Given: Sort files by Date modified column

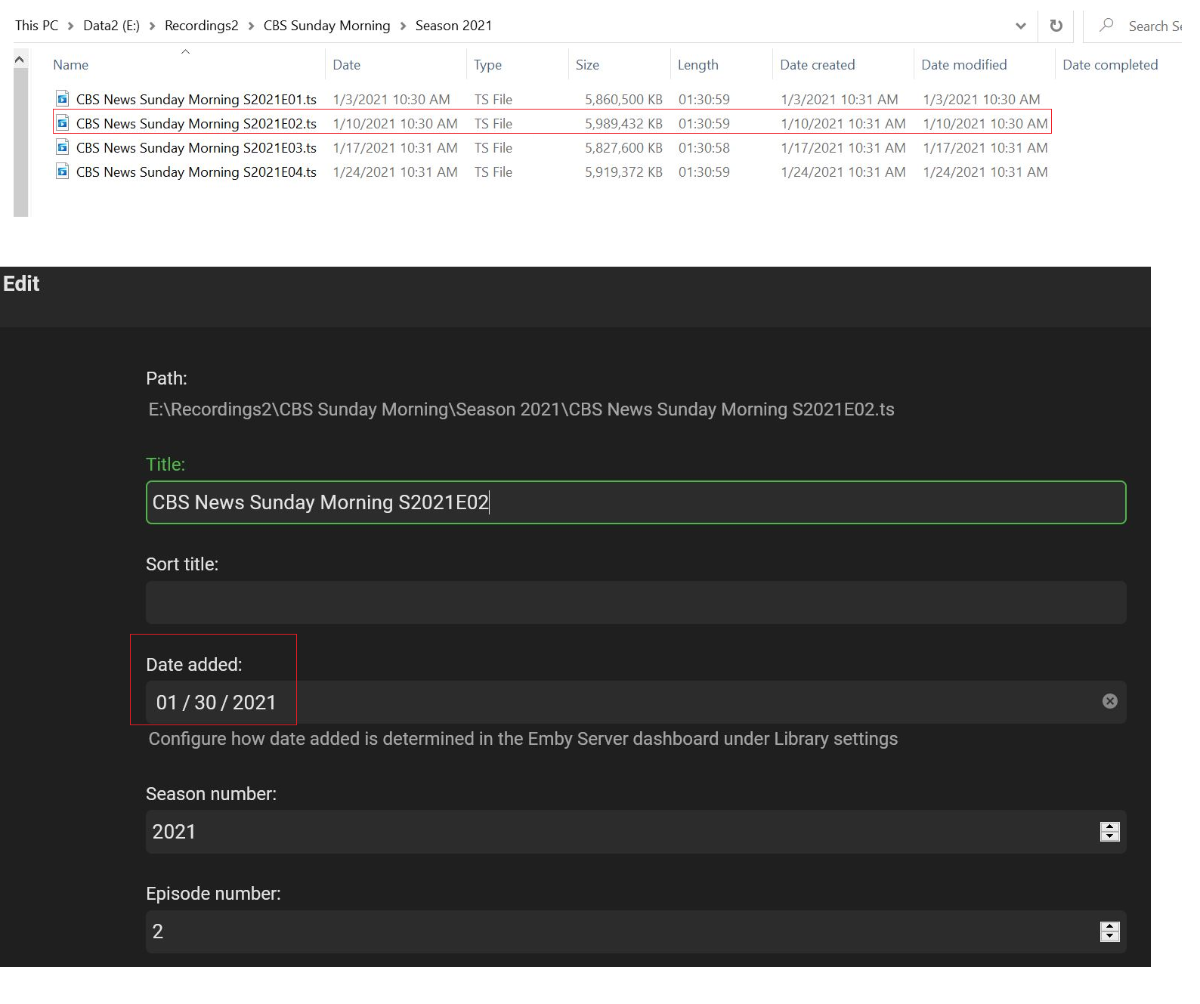Looking at the screenshot, I should pos(963,65).
